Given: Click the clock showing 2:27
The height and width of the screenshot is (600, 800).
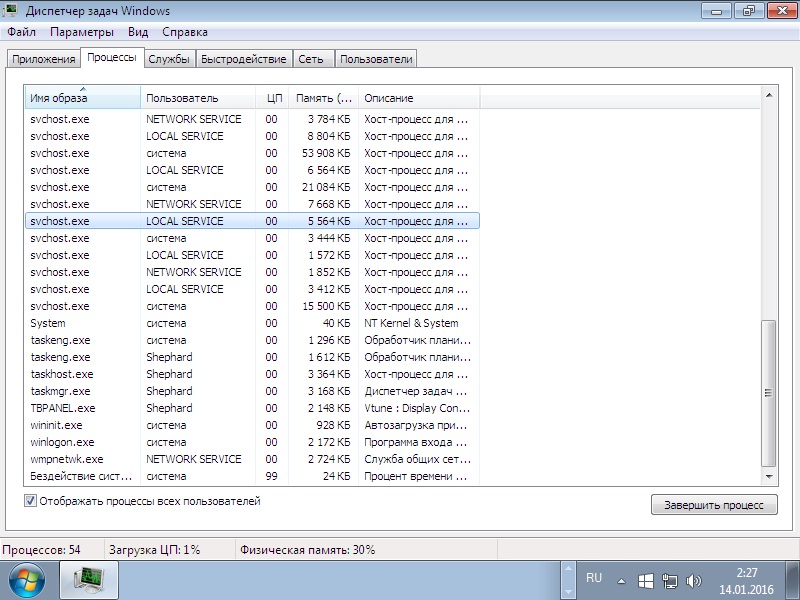Looking at the screenshot, I should point(746,581).
